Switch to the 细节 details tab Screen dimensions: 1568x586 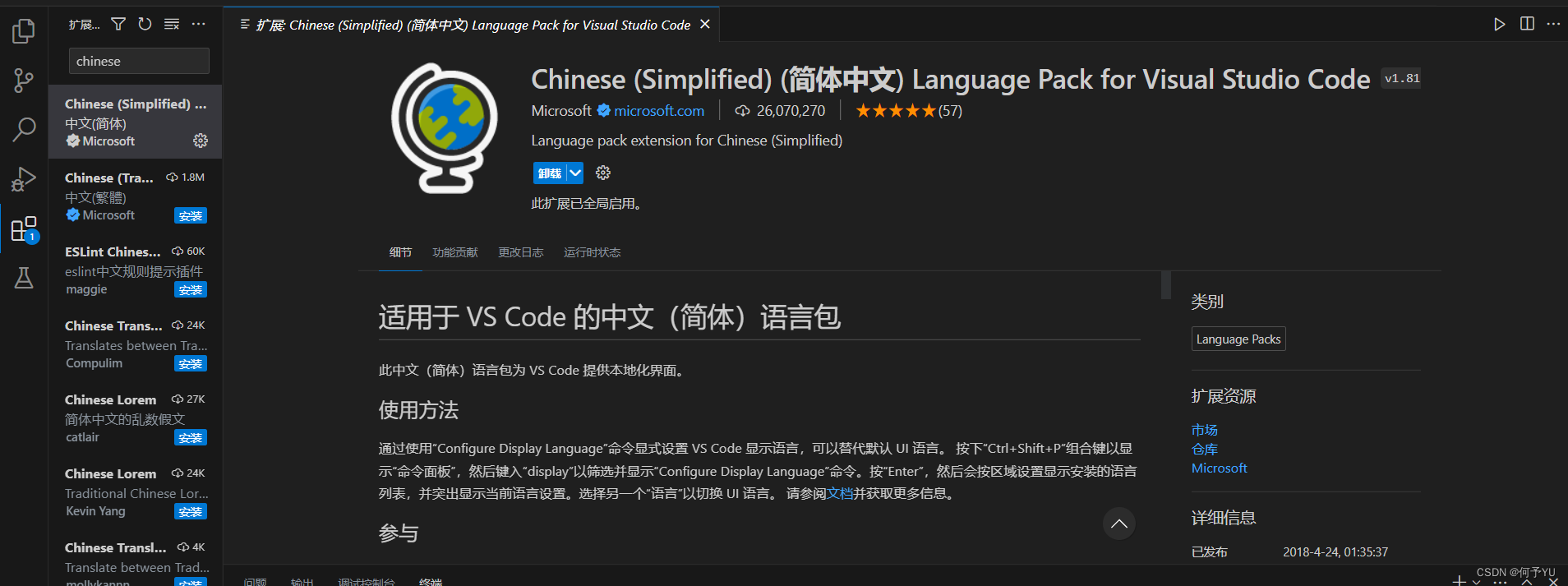pyautogui.click(x=400, y=252)
